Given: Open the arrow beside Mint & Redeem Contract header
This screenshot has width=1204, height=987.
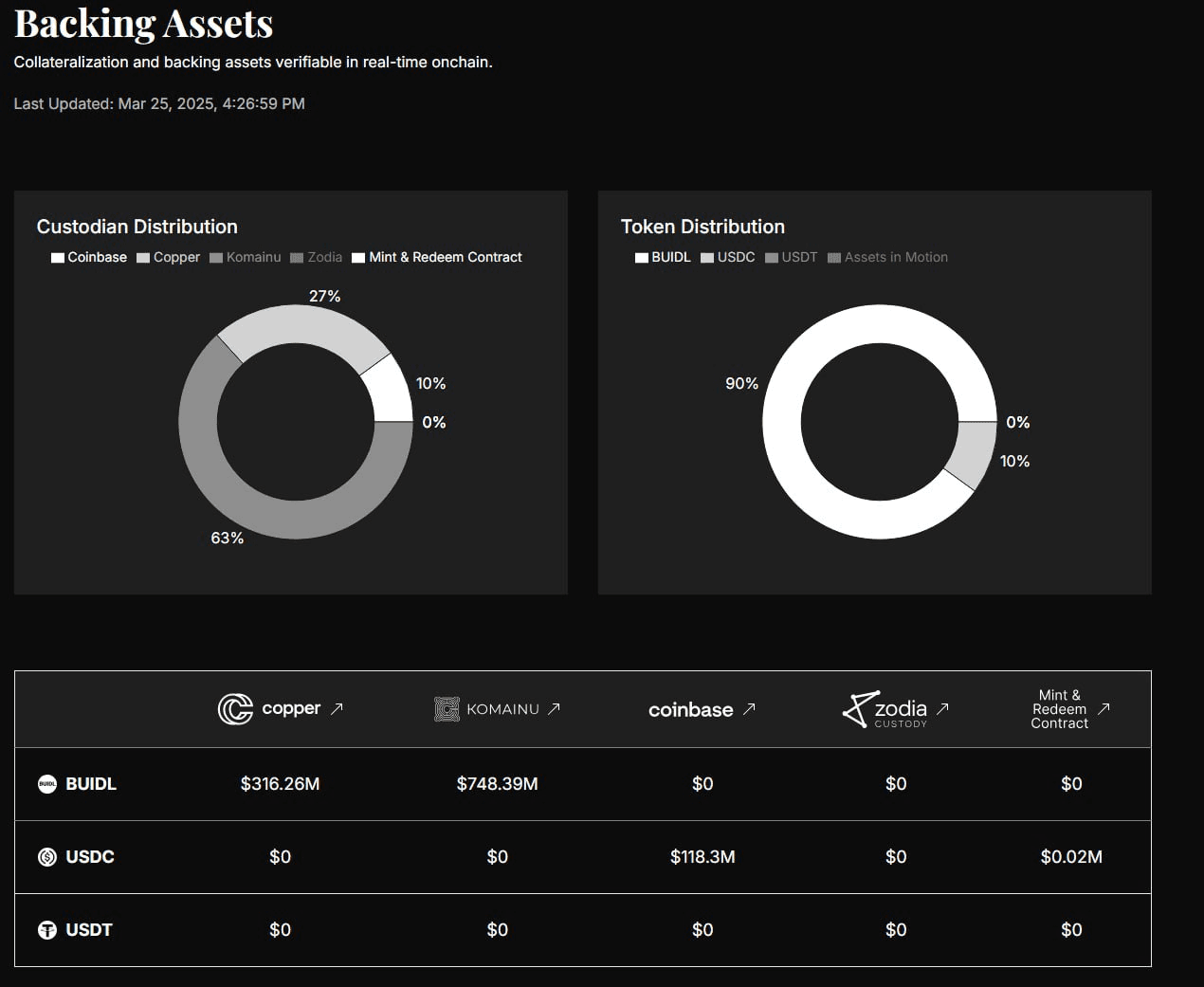Looking at the screenshot, I should [x=1104, y=708].
